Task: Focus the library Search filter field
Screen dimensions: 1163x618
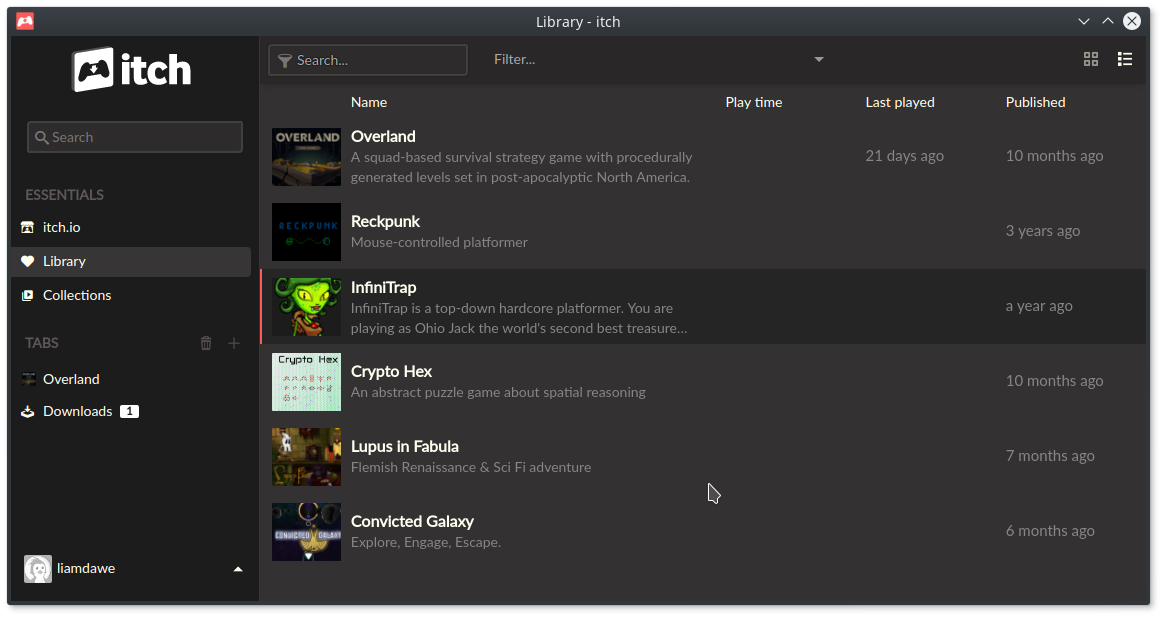Action: coord(368,60)
